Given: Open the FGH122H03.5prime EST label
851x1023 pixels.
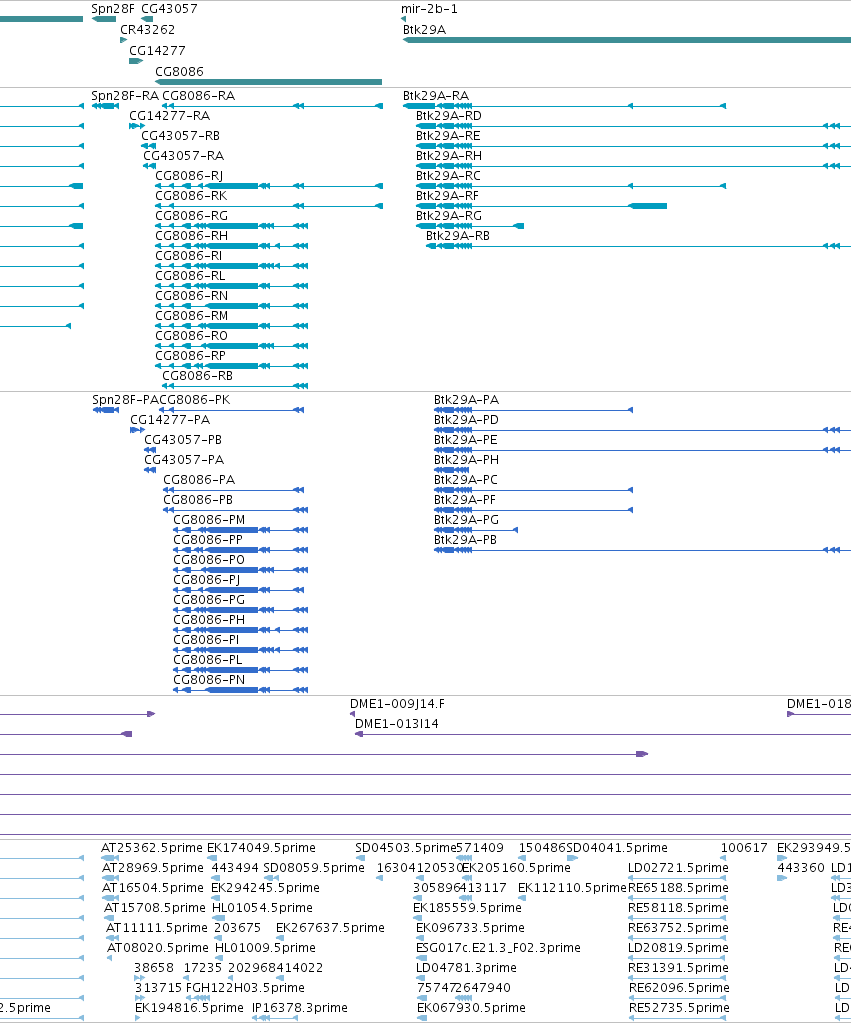Looking at the screenshot, I should pyautogui.click(x=245, y=988).
